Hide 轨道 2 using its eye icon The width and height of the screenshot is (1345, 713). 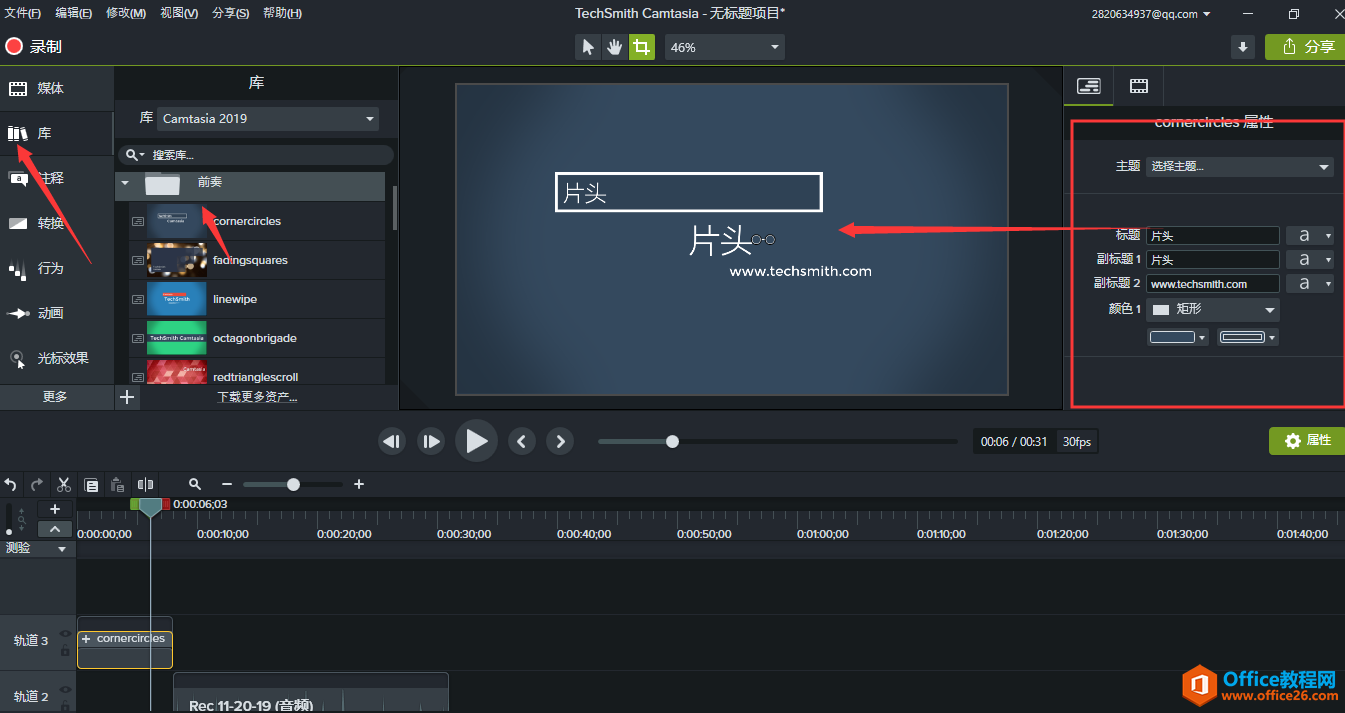pyautogui.click(x=65, y=690)
